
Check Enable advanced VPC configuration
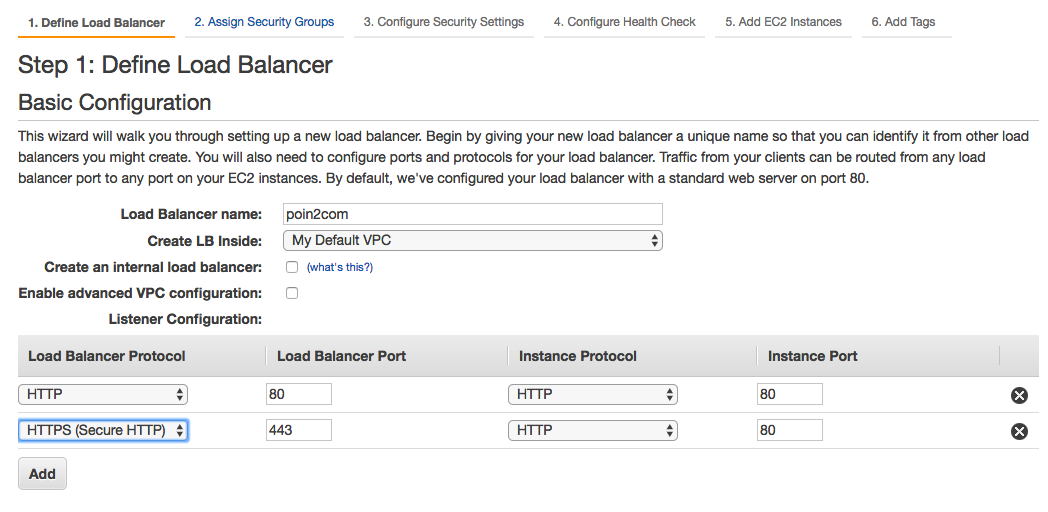(x=292, y=293)
